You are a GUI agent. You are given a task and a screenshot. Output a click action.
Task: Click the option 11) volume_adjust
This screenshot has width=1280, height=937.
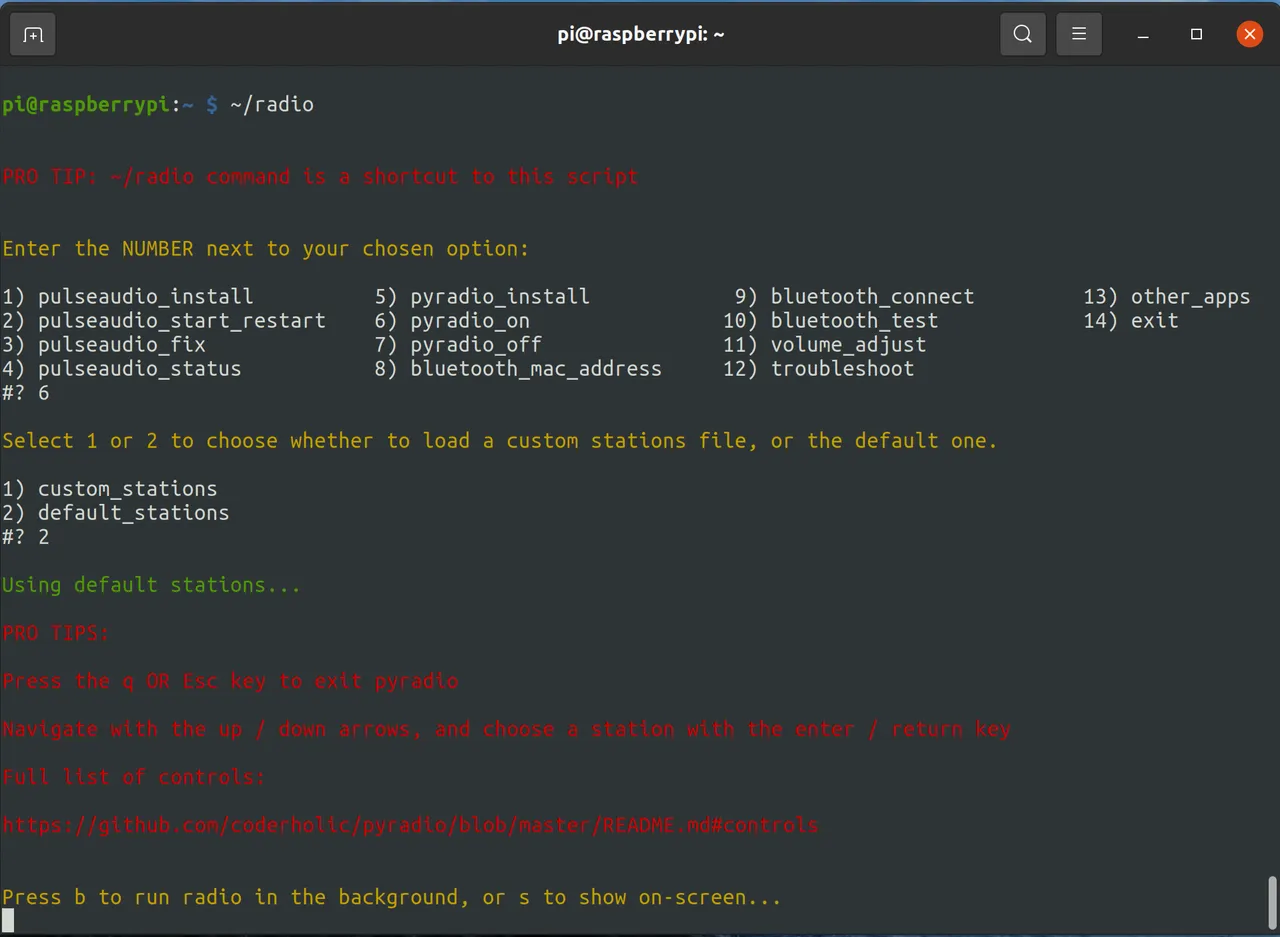[824, 345]
